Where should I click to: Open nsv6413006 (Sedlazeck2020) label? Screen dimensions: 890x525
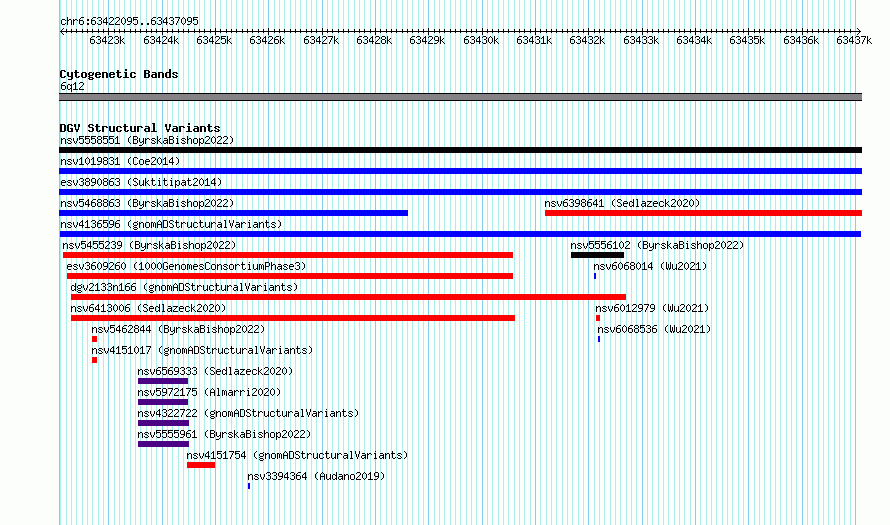(x=148, y=308)
